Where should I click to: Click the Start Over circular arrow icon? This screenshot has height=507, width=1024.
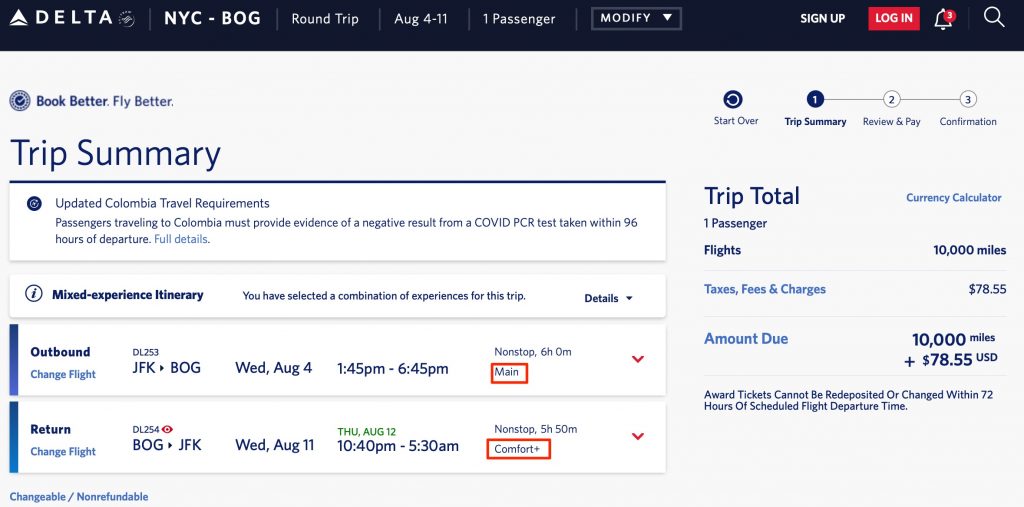(x=733, y=100)
